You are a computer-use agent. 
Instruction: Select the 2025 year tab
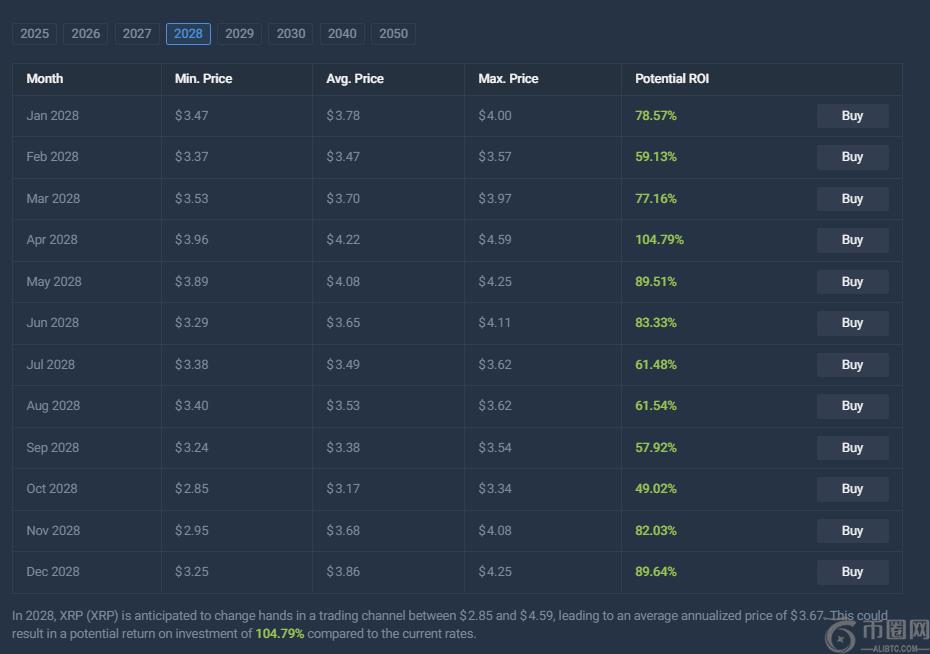[34, 34]
